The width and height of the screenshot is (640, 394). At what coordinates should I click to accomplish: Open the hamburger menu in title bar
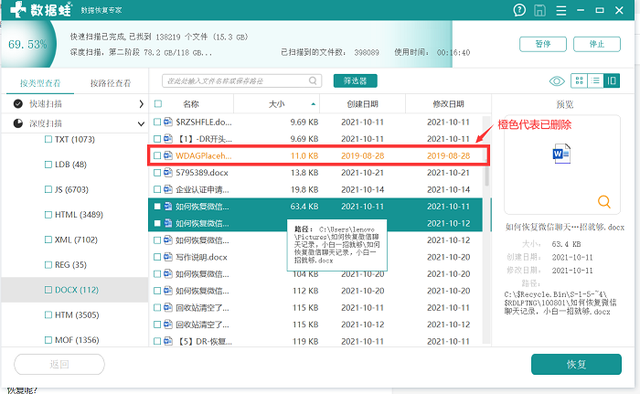click(x=561, y=11)
